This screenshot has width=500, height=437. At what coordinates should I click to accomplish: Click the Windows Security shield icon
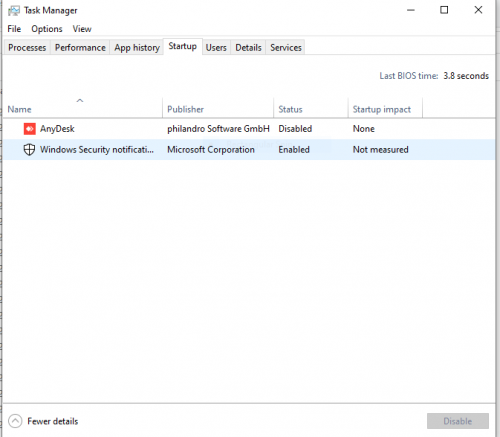[29, 150]
